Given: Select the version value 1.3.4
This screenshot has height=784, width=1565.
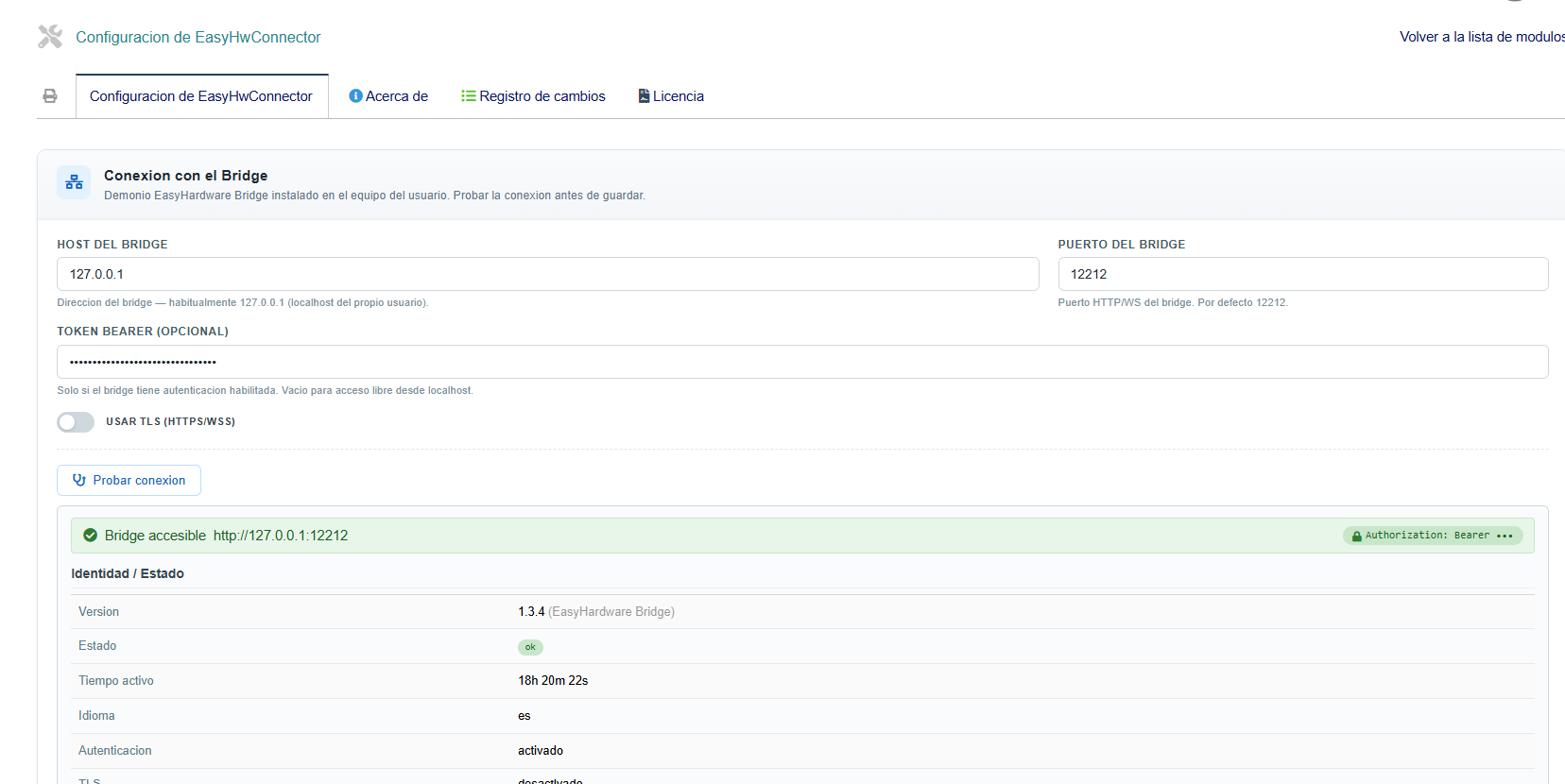Looking at the screenshot, I should [531, 612].
